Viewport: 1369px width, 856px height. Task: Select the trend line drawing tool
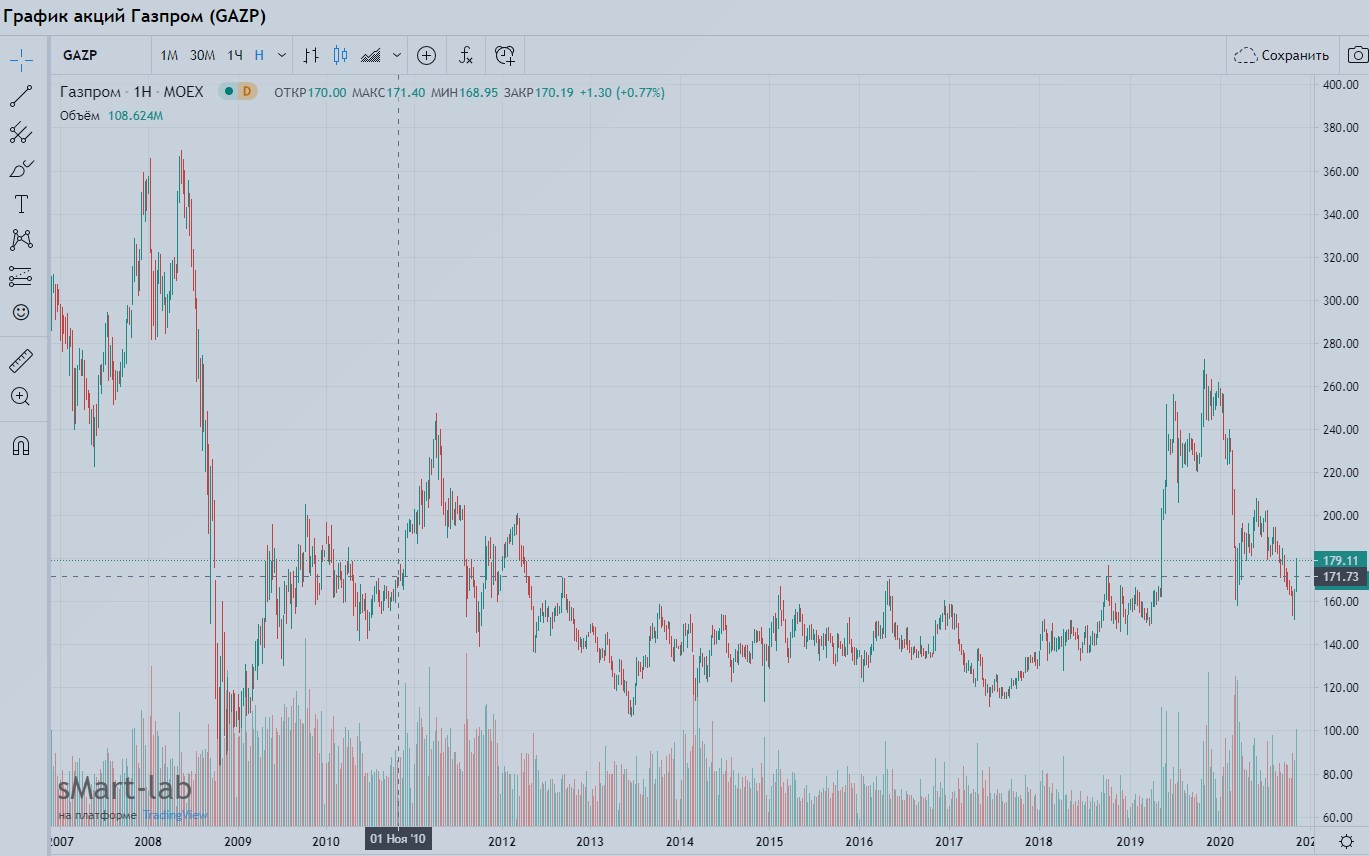[21, 96]
